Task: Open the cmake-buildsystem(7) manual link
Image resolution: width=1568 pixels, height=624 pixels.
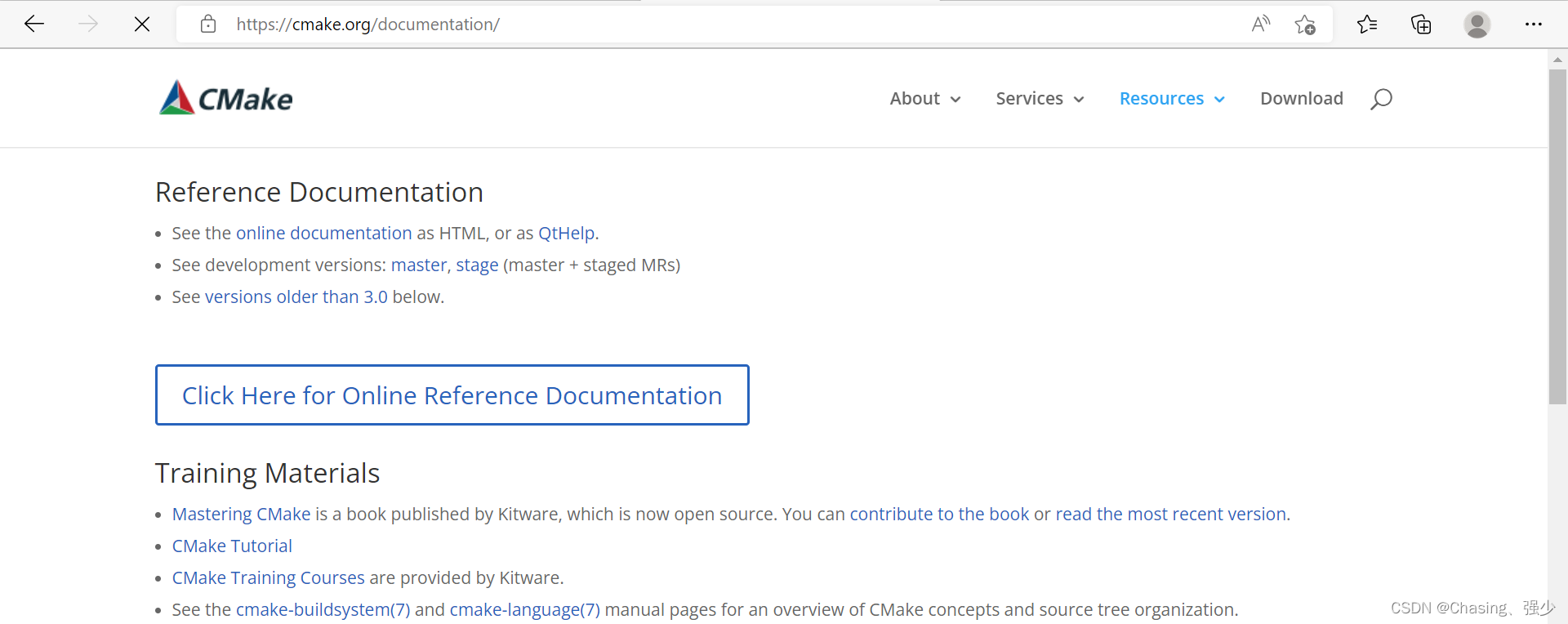Action: (323, 610)
